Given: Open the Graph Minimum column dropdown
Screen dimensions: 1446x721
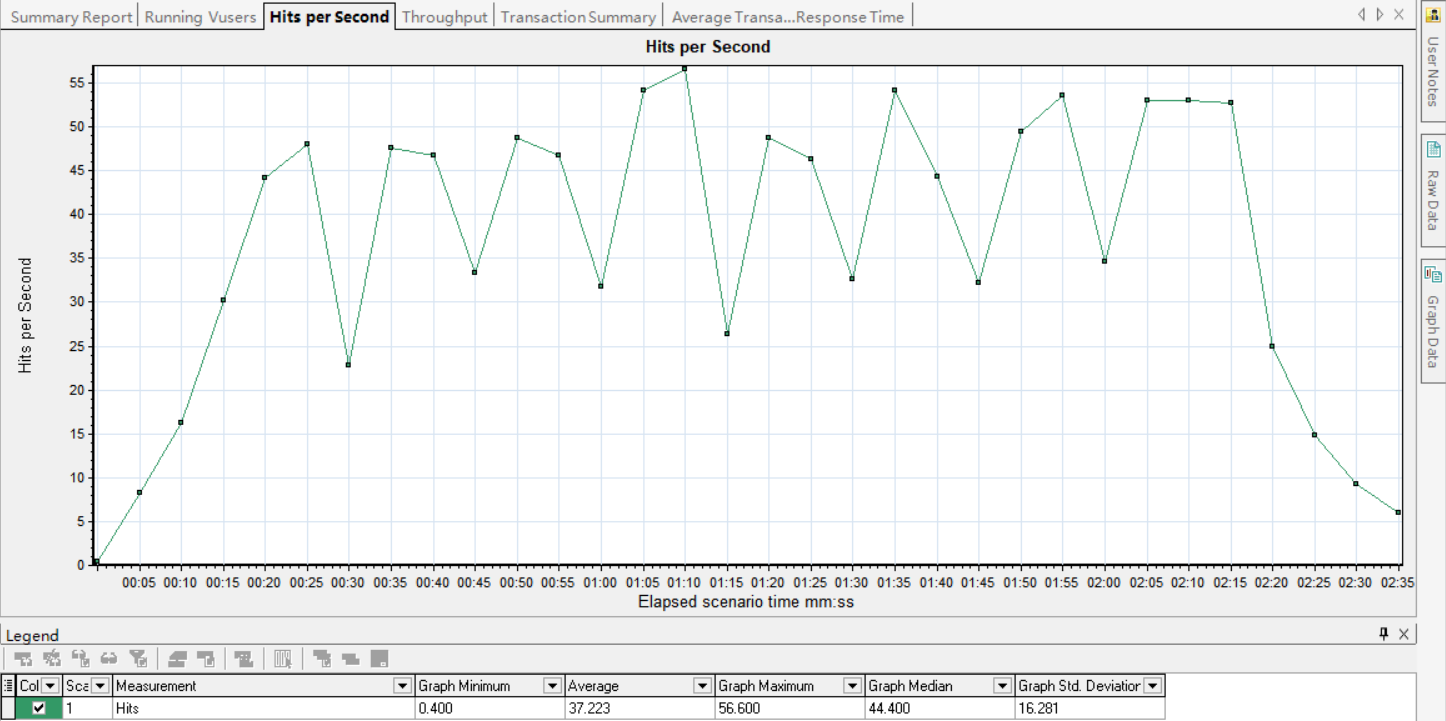Looking at the screenshot, I should tap(552, 686).
